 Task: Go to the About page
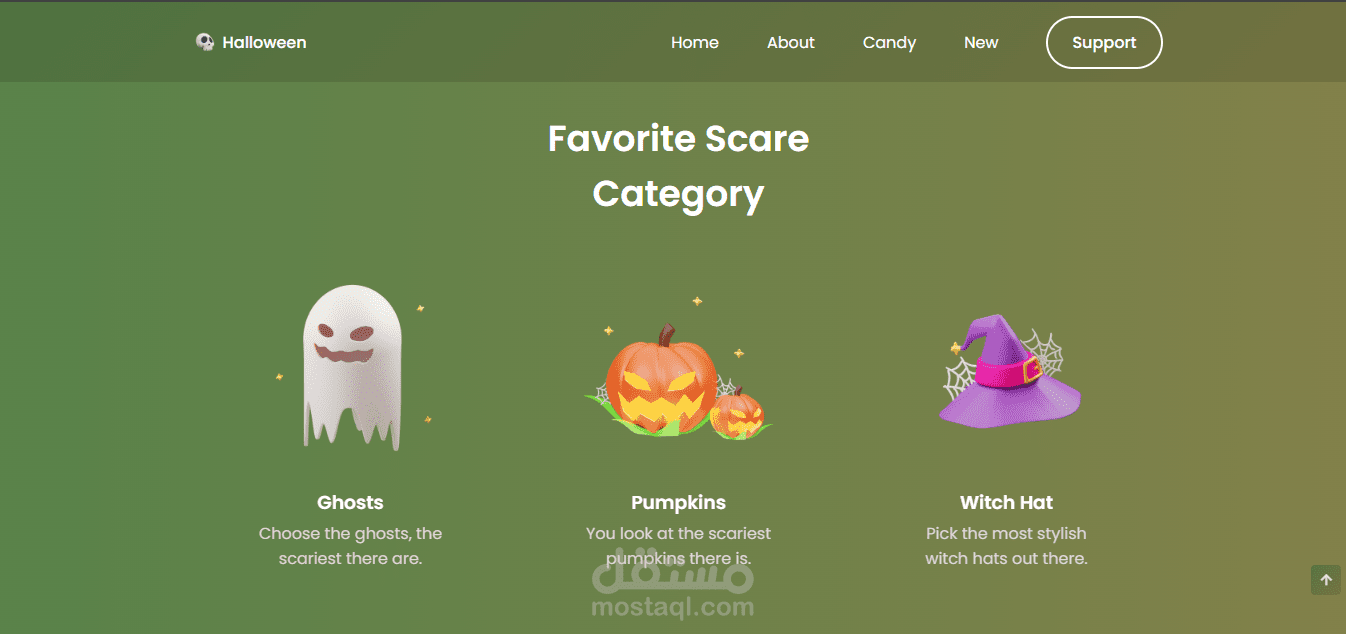(x=791, y=42)
